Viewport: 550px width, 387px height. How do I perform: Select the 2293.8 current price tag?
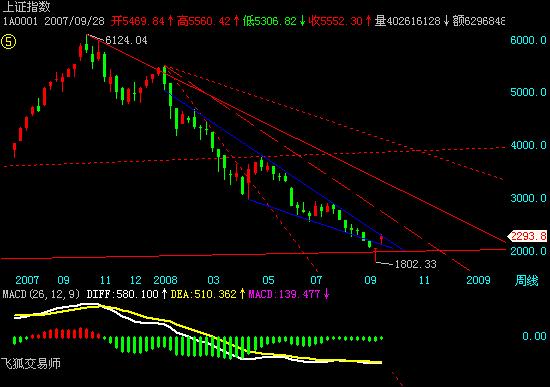[x=528, y=236]
